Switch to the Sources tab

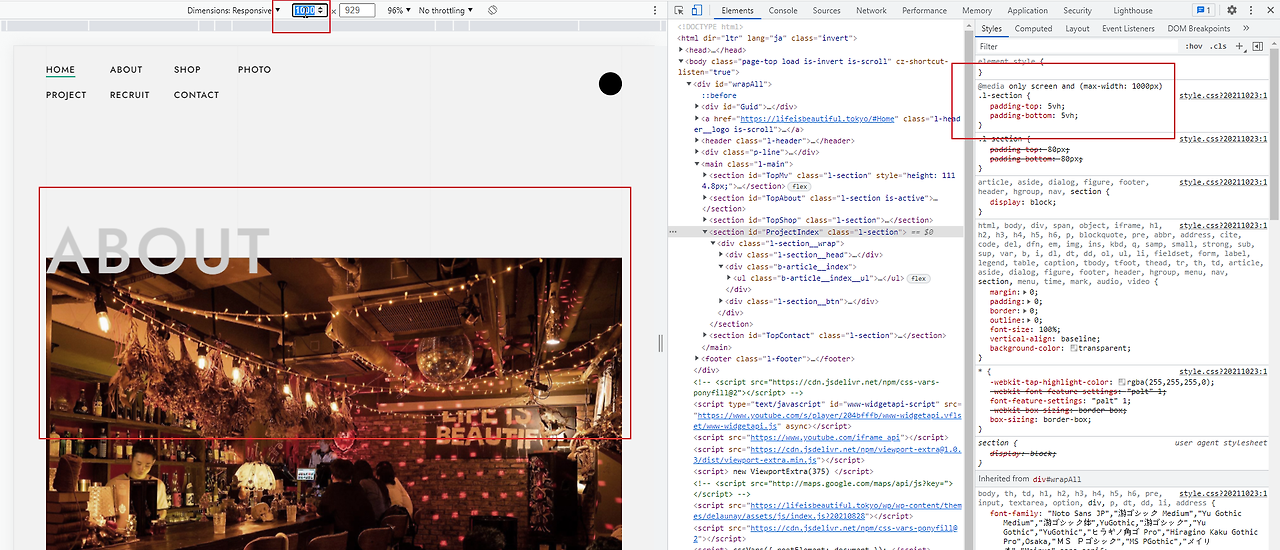(x=827, y=10)
